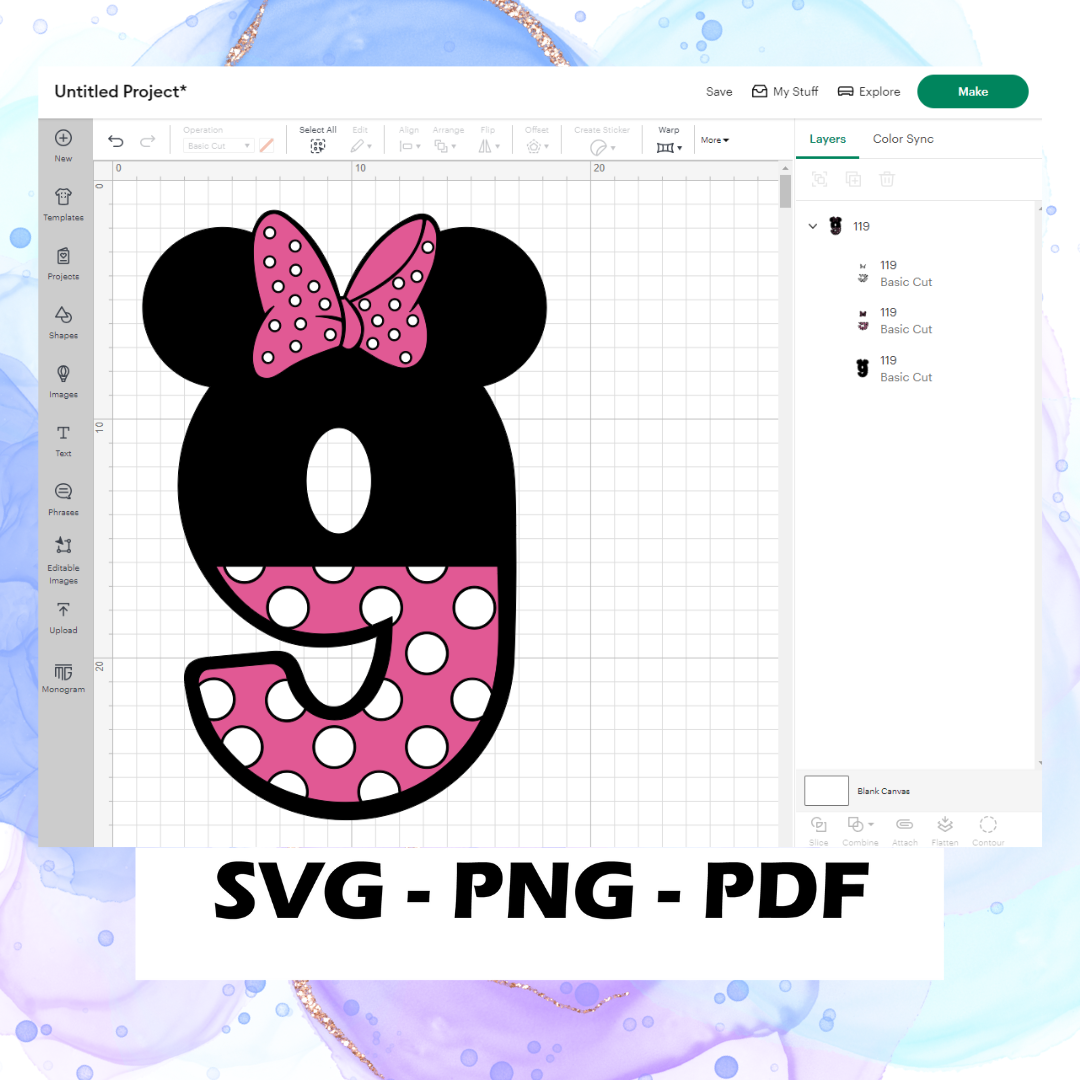Click the 119 group thumbnail
The height and width of the screenshot is (1080, 1080).
click(835, 226)
